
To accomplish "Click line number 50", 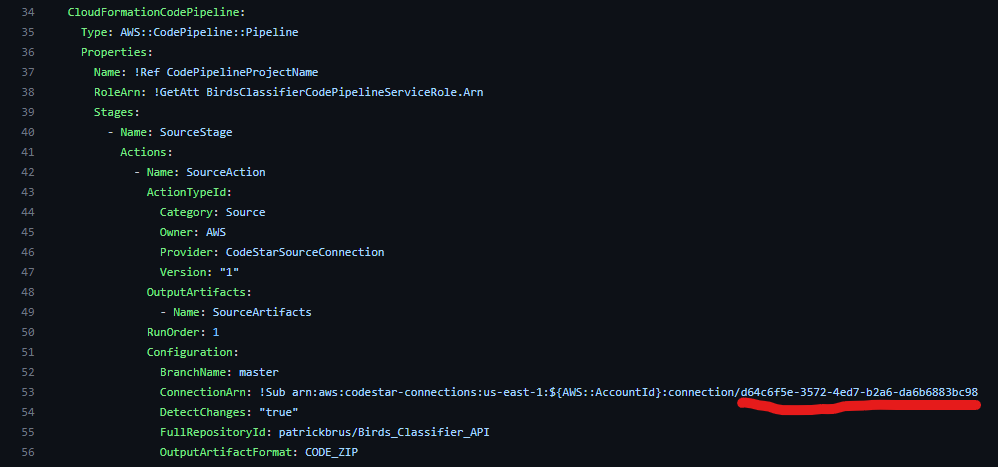I will [x=28, y=332].
